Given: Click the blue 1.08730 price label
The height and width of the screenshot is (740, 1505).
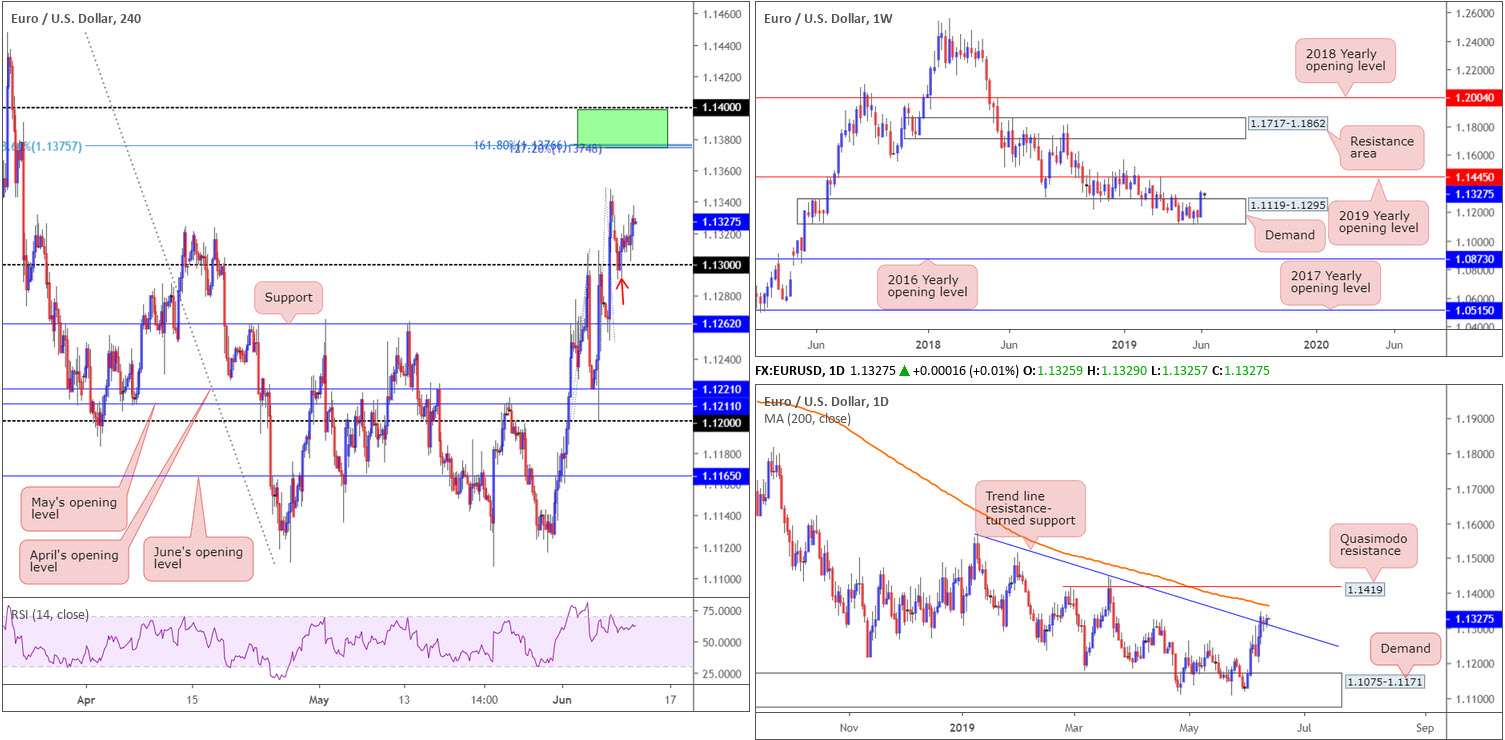Looking at the screenshot, I should [x=1474, y=259].
